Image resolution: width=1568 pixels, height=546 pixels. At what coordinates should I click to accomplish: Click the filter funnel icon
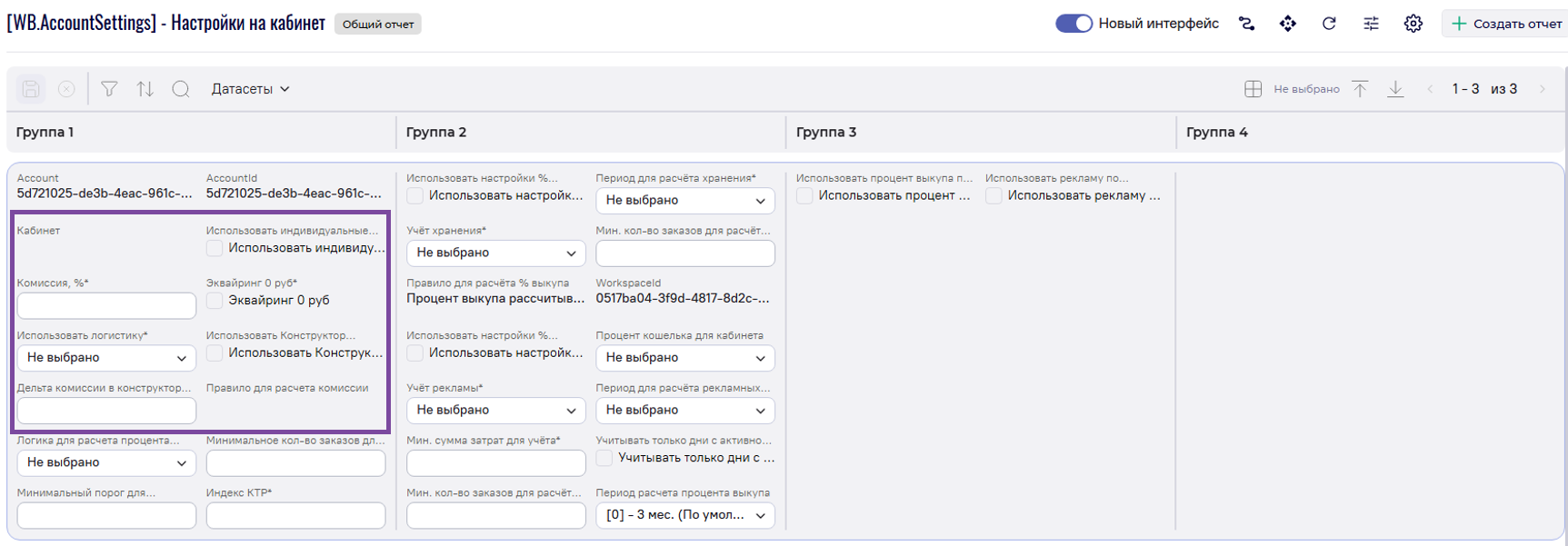click(x=109, y=89)
